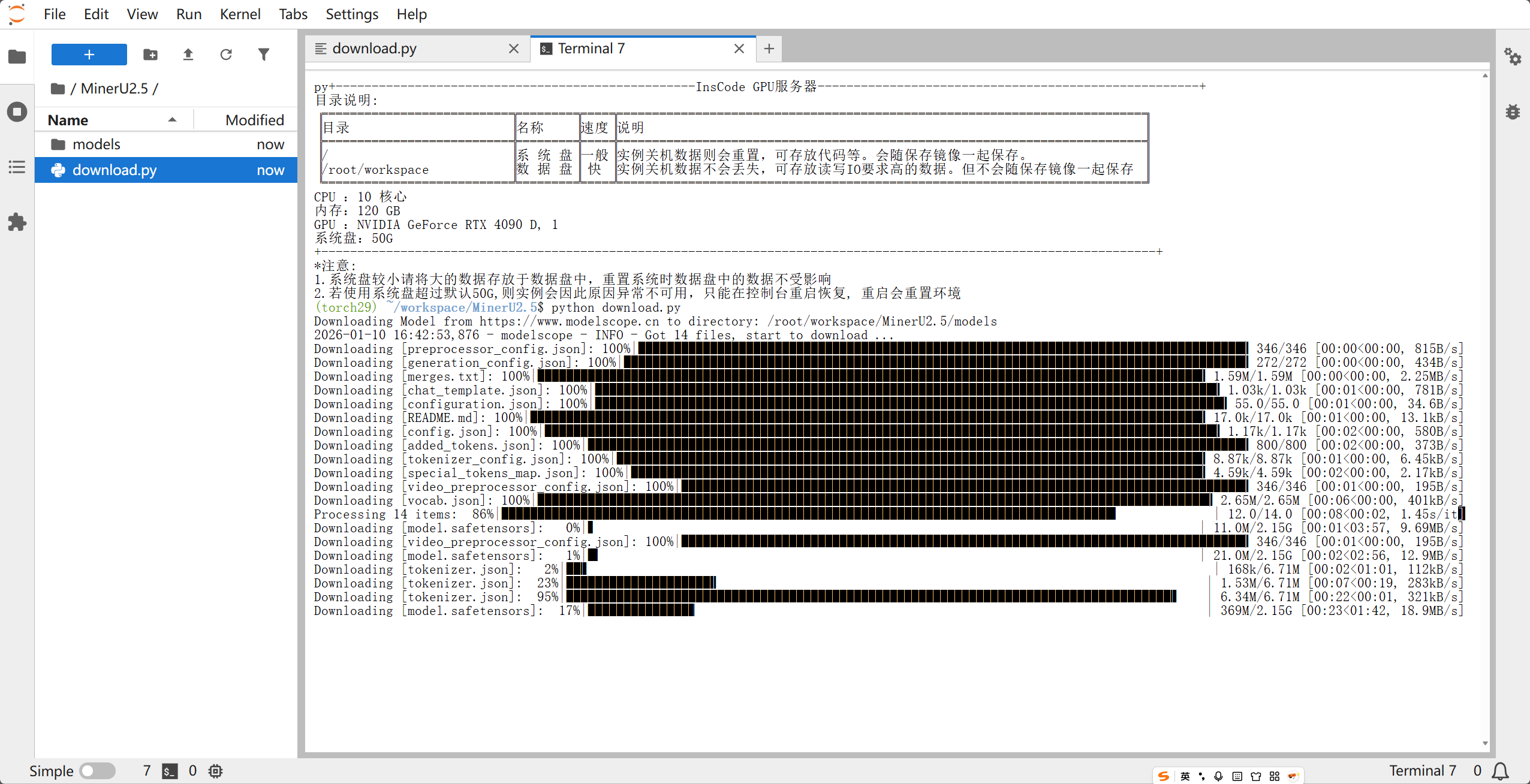Screen dimensions: 1530x784
Task: Open the Debugger panel bug icon
Action: click(1512, 112)
